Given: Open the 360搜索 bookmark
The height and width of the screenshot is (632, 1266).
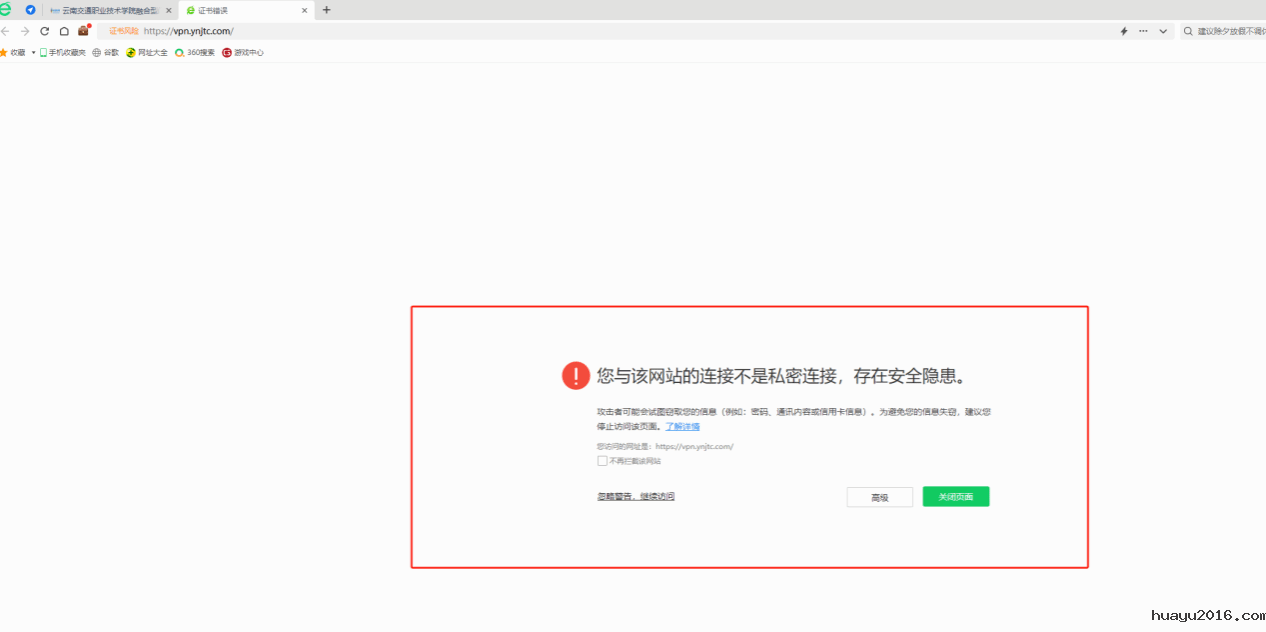Looking at the screenshot, I should (194, 52).
